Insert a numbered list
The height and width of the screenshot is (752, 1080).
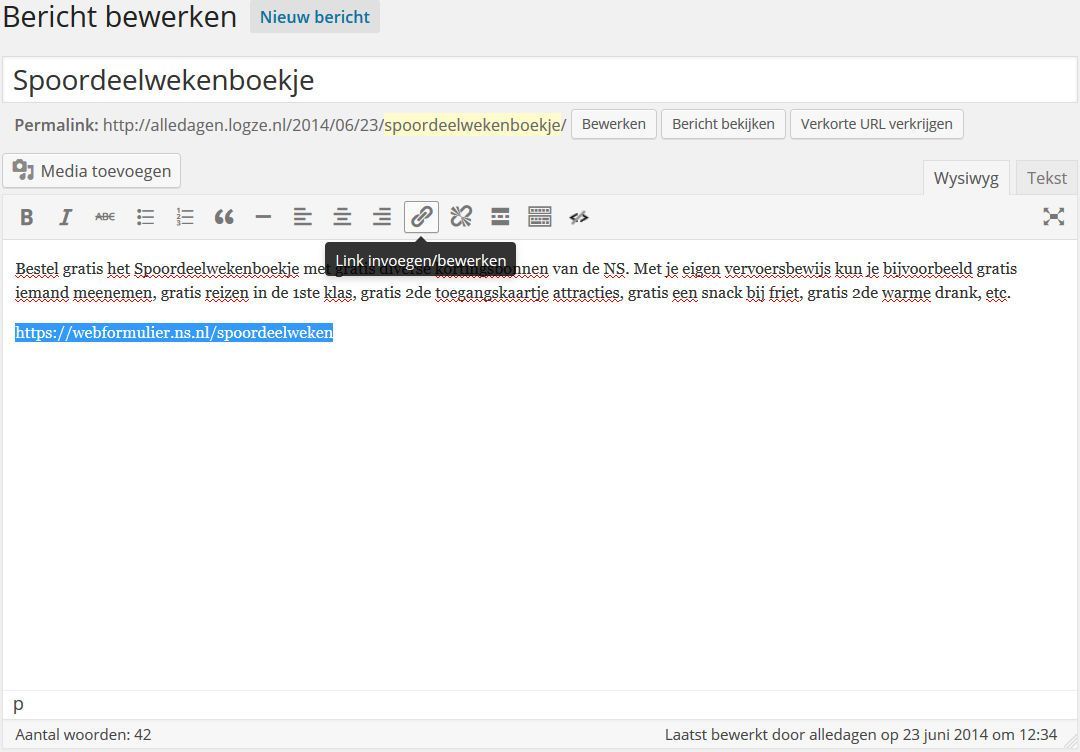[185, 217]
